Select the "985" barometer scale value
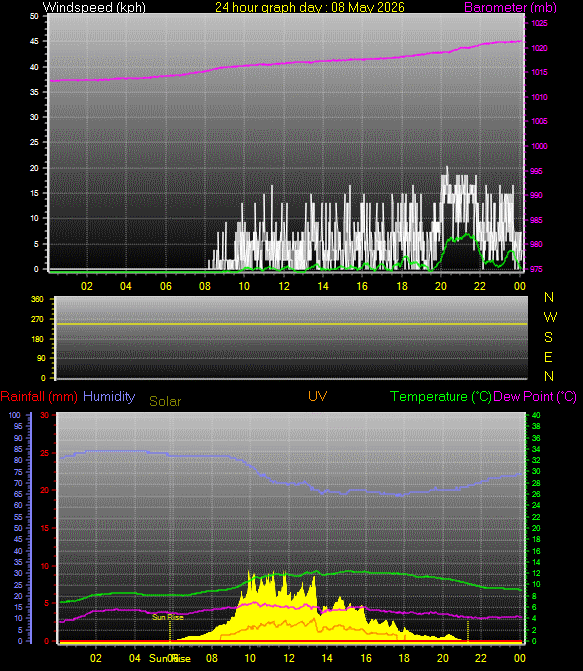Viewport: 583px width, 671px height. [x=537, y=220]
